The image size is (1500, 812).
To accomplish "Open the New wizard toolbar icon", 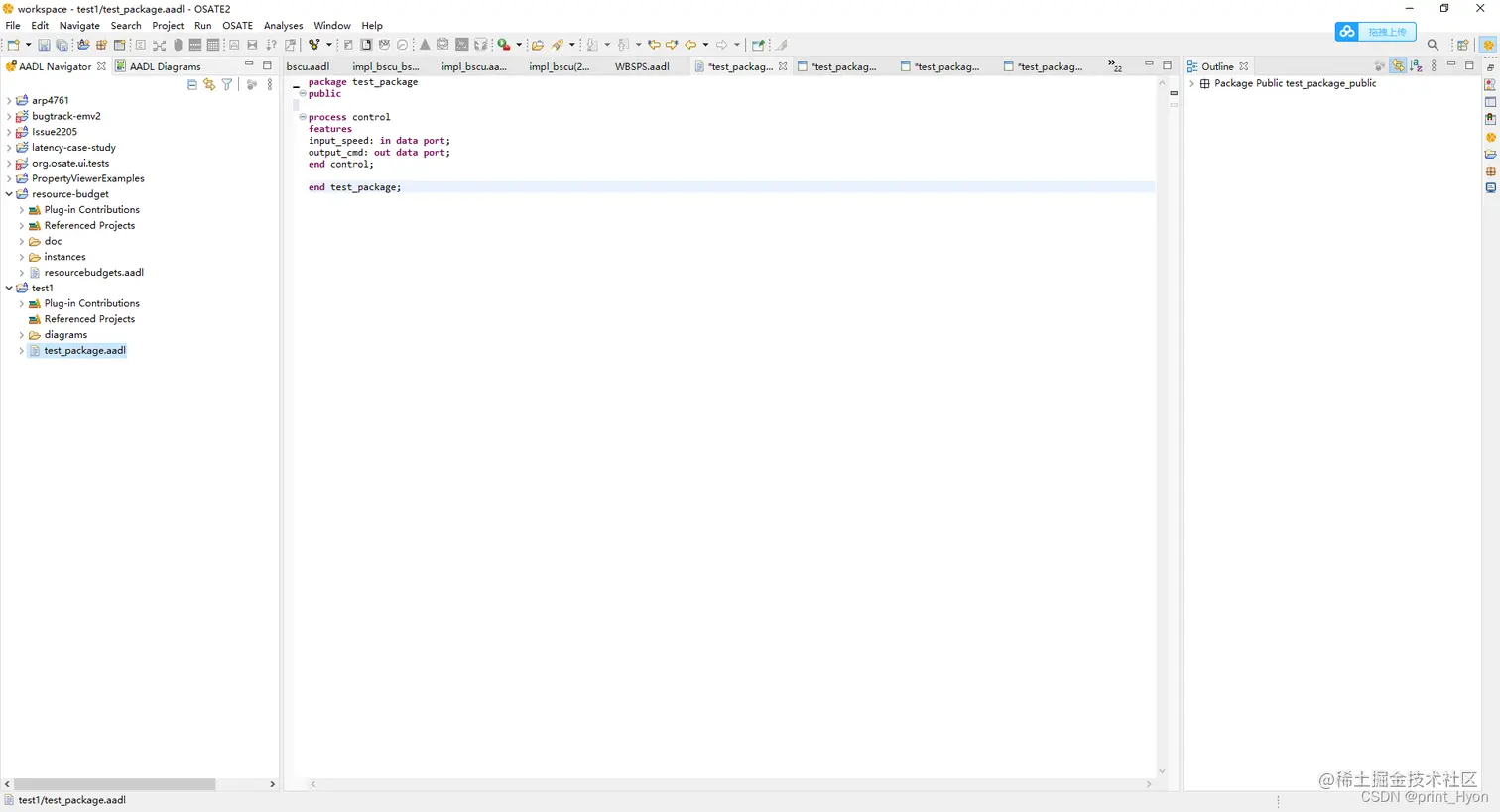I will 14,45.
